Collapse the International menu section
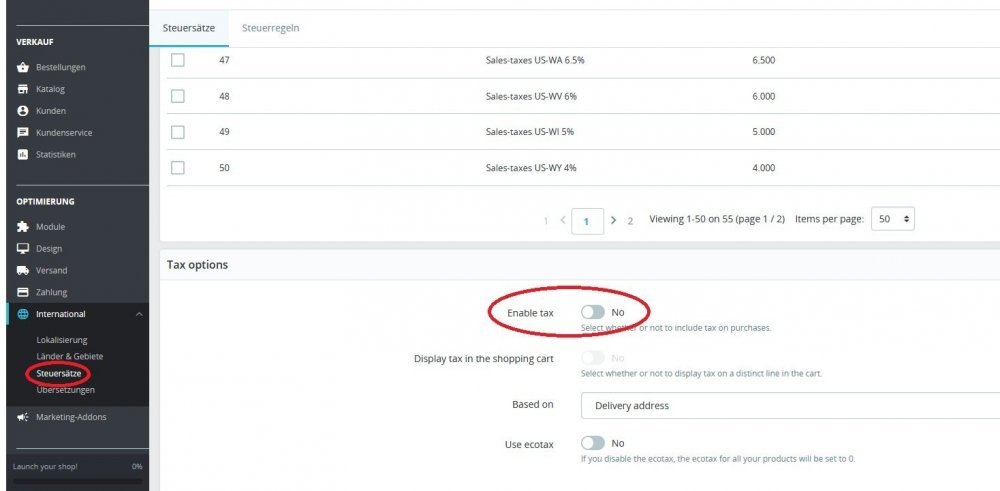Viewport: 1000px width, 491px height. click(139, 315)
